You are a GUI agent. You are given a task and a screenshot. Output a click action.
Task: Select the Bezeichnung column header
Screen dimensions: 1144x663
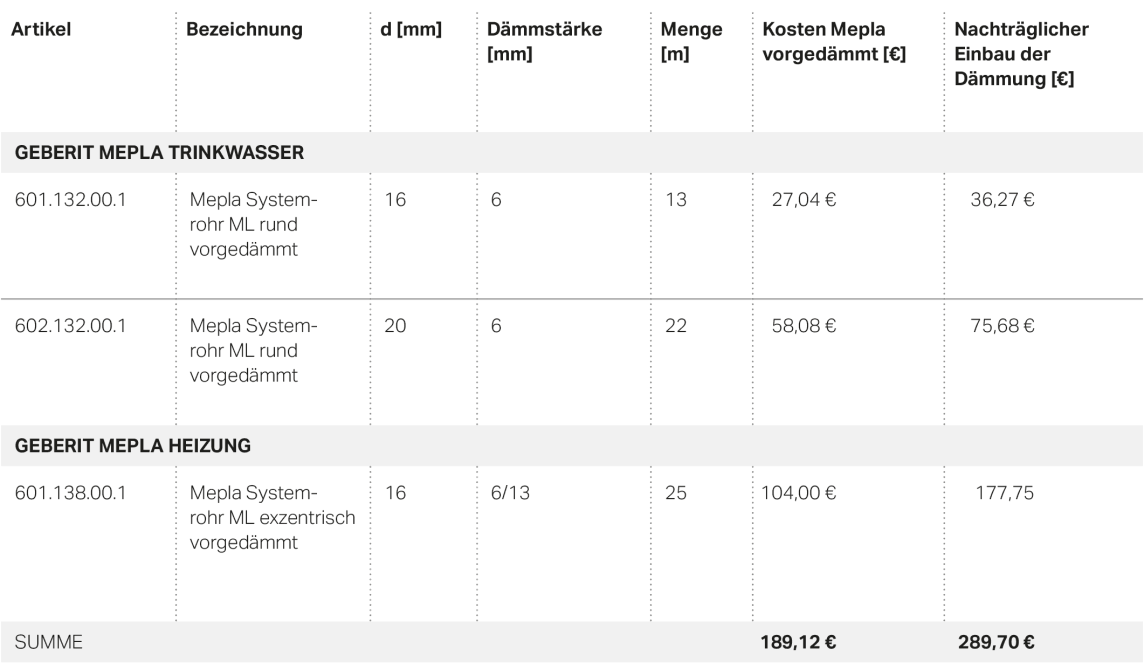click(244, 29)
